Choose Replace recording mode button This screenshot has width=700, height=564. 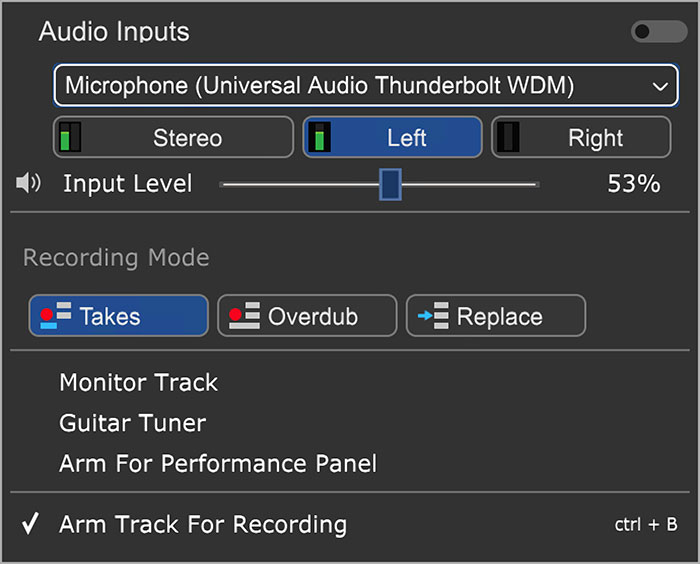(496, 315)
